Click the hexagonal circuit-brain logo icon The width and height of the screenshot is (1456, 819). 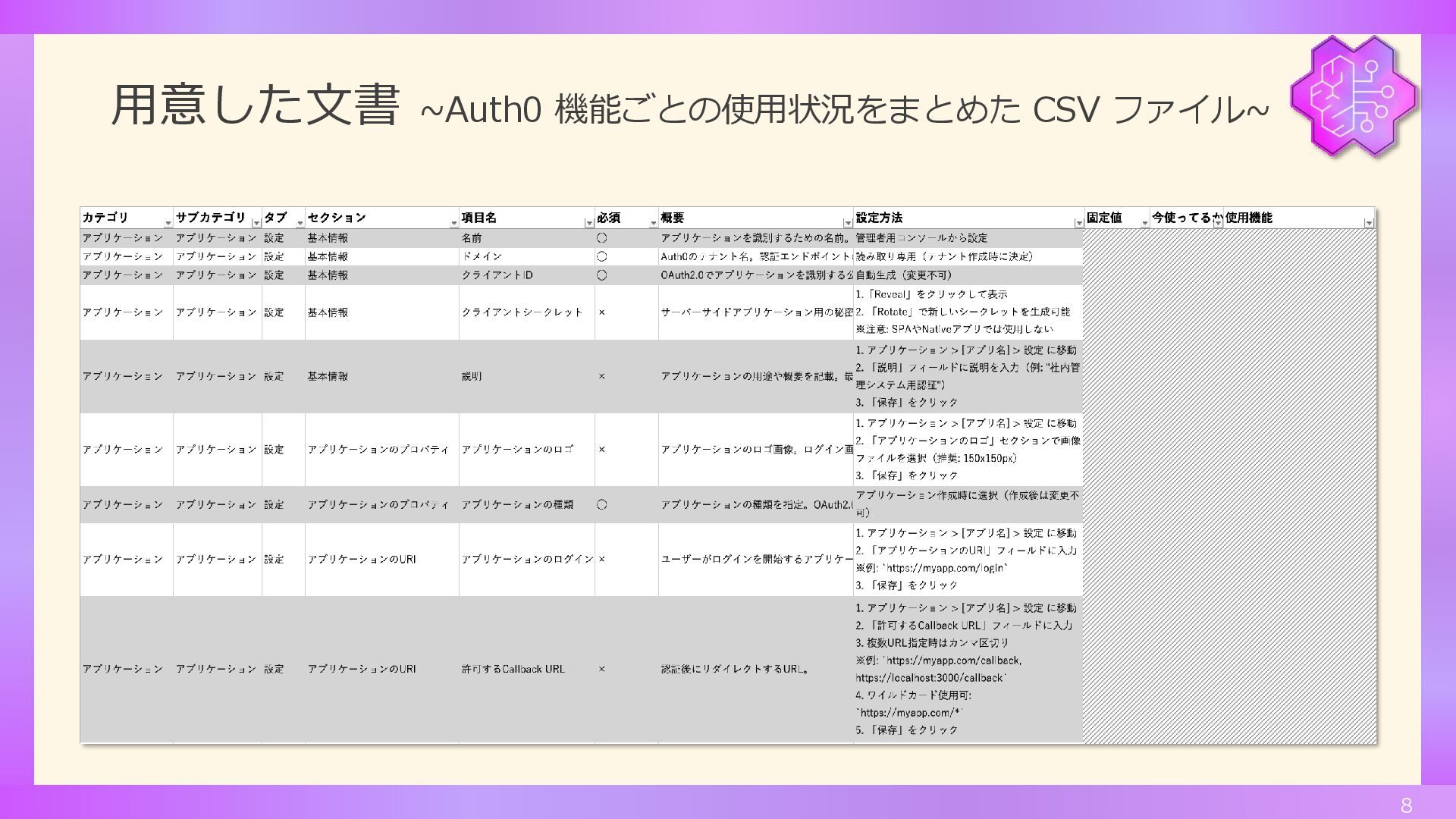tap(1354, 96)
